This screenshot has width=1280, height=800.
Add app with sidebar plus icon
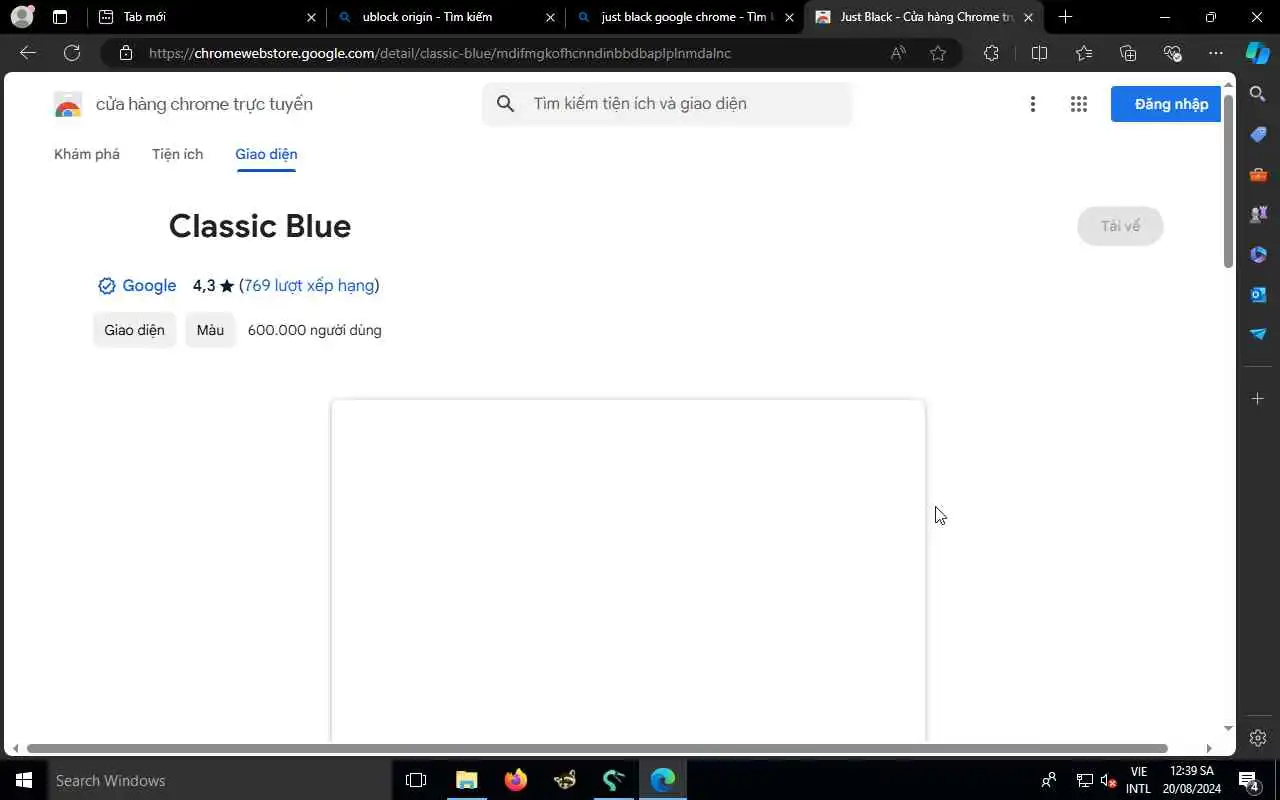tap(1258, 399)
